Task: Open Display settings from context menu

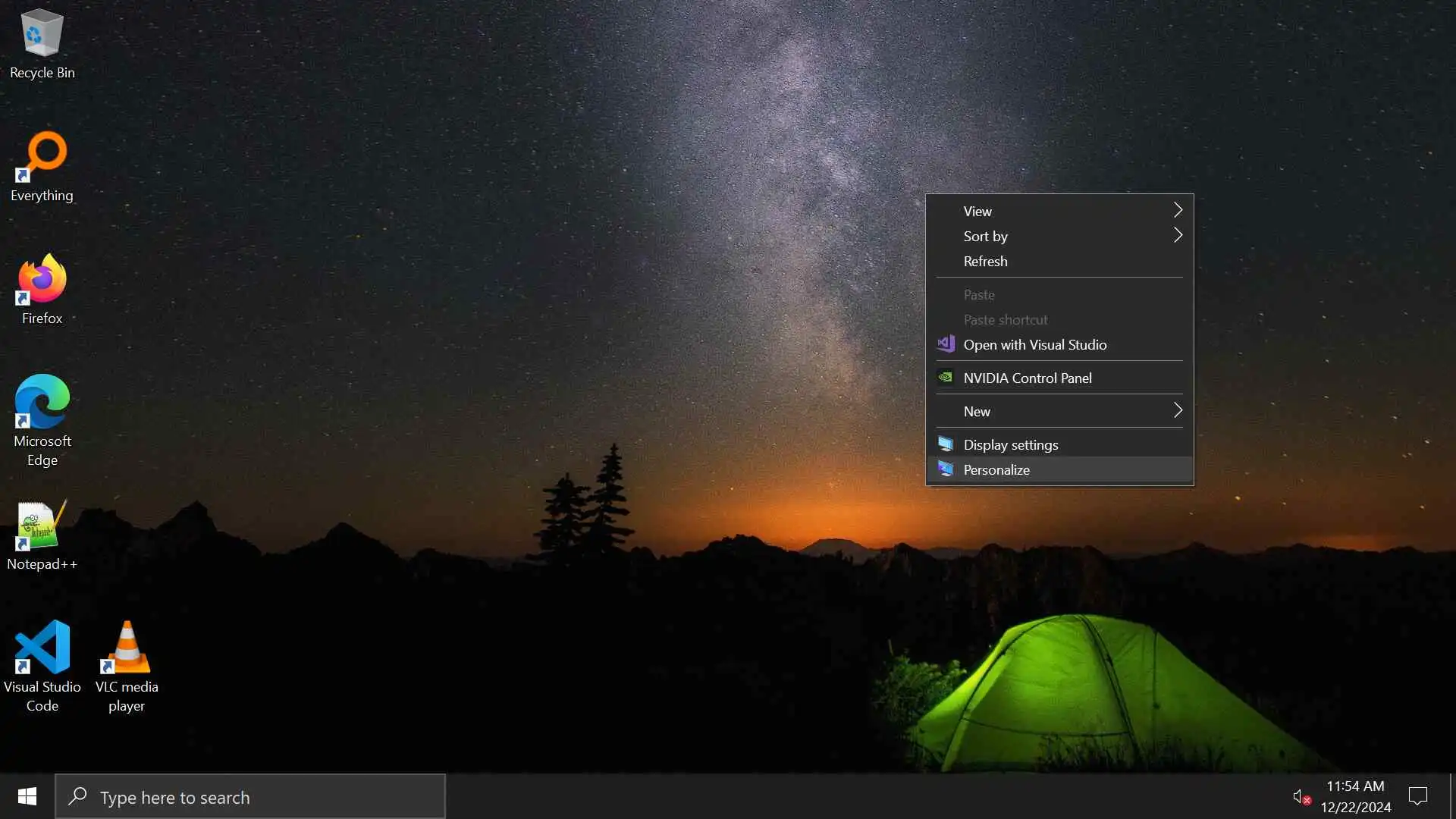Action: coord(1010,445)
